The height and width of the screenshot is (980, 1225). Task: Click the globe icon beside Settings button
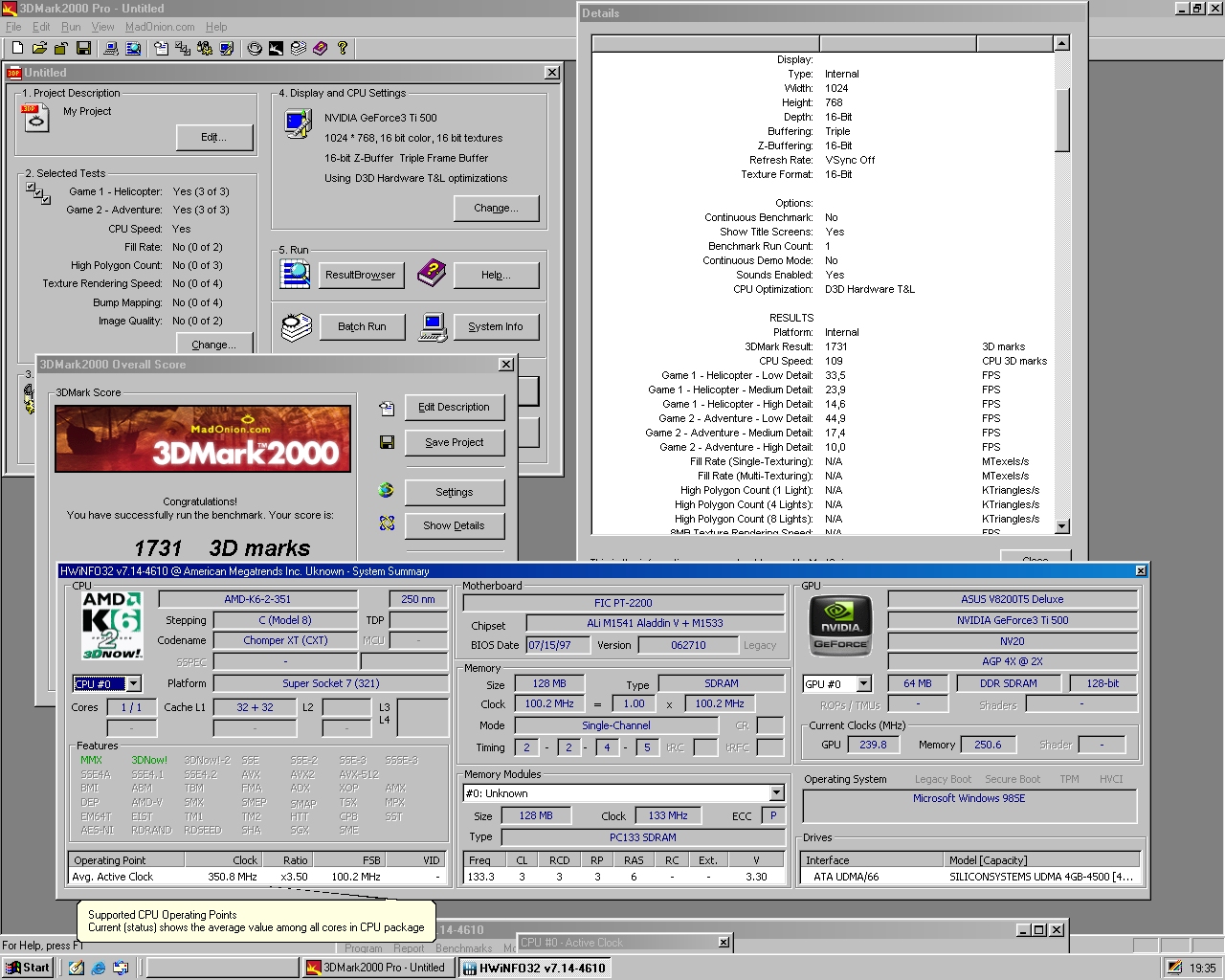click(x=387, y=490)
